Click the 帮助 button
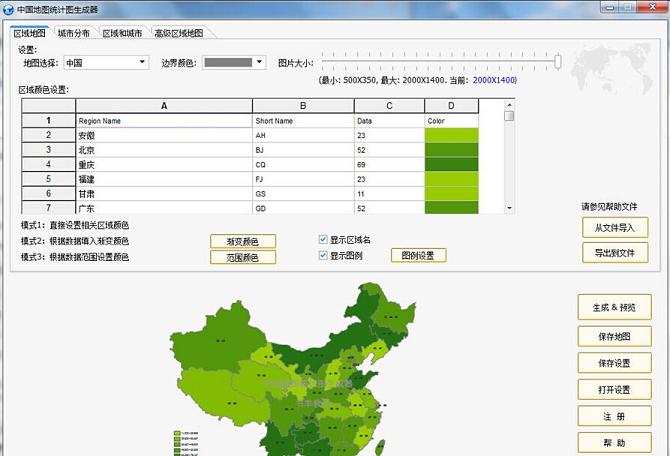This screenshot has width=670, height=456. click(x=614, y=443)
